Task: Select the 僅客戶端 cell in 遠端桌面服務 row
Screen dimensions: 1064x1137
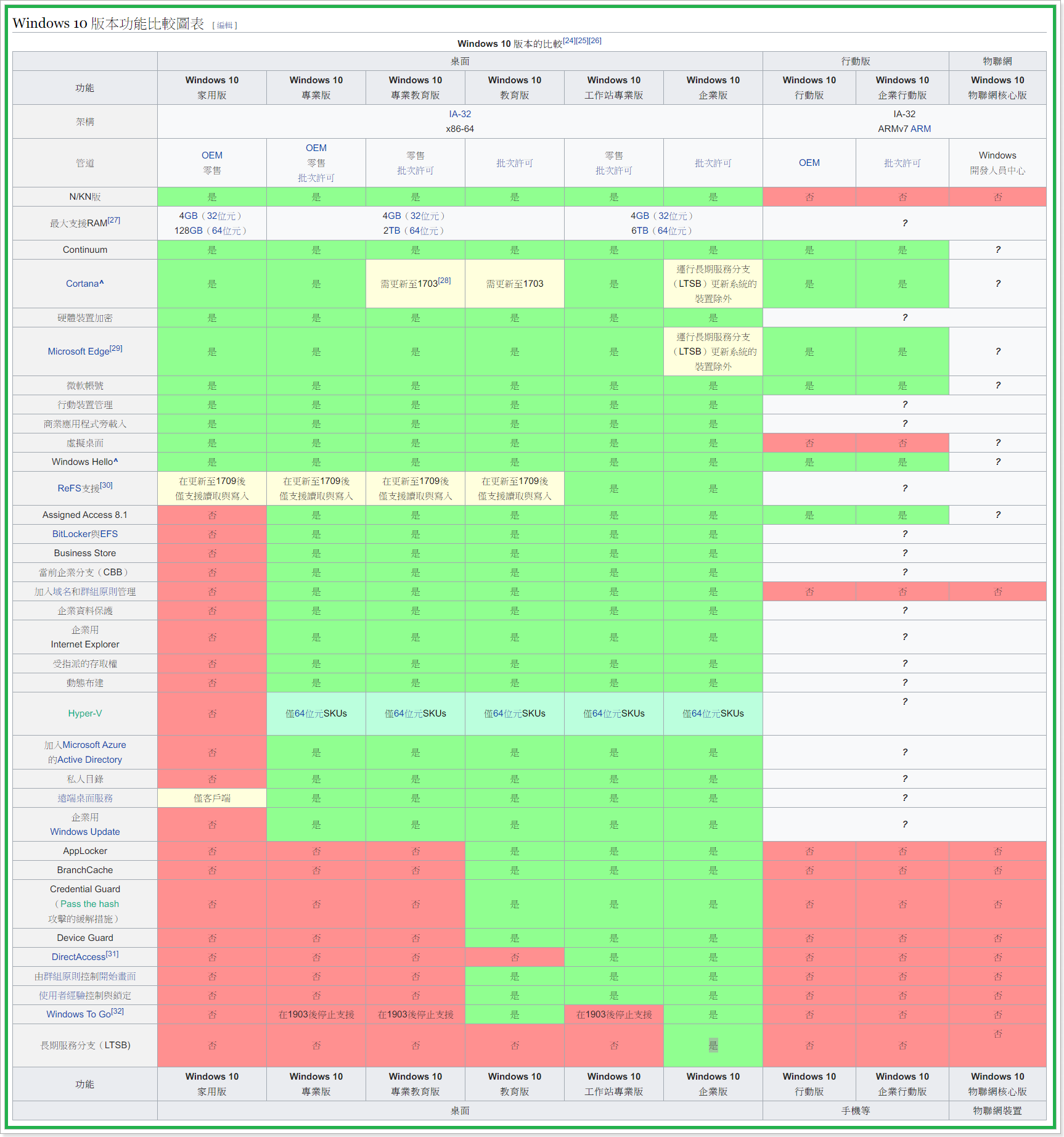Action: pyautogui.click(x=212, y=798)
